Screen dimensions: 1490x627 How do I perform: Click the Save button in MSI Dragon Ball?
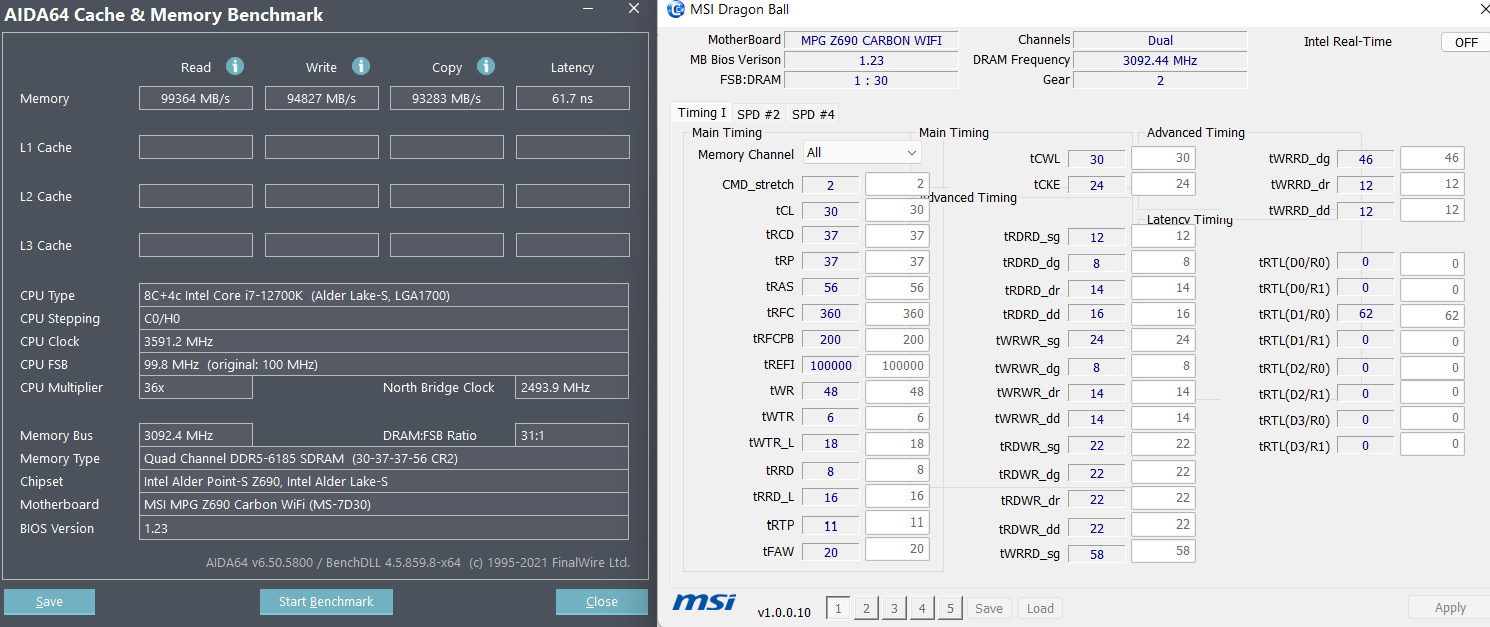pos(989,608)
